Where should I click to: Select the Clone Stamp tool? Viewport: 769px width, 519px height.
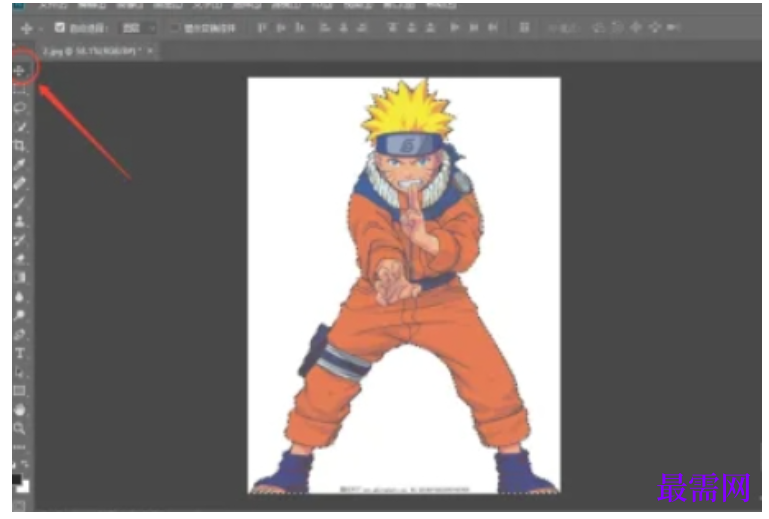point(19,221)
